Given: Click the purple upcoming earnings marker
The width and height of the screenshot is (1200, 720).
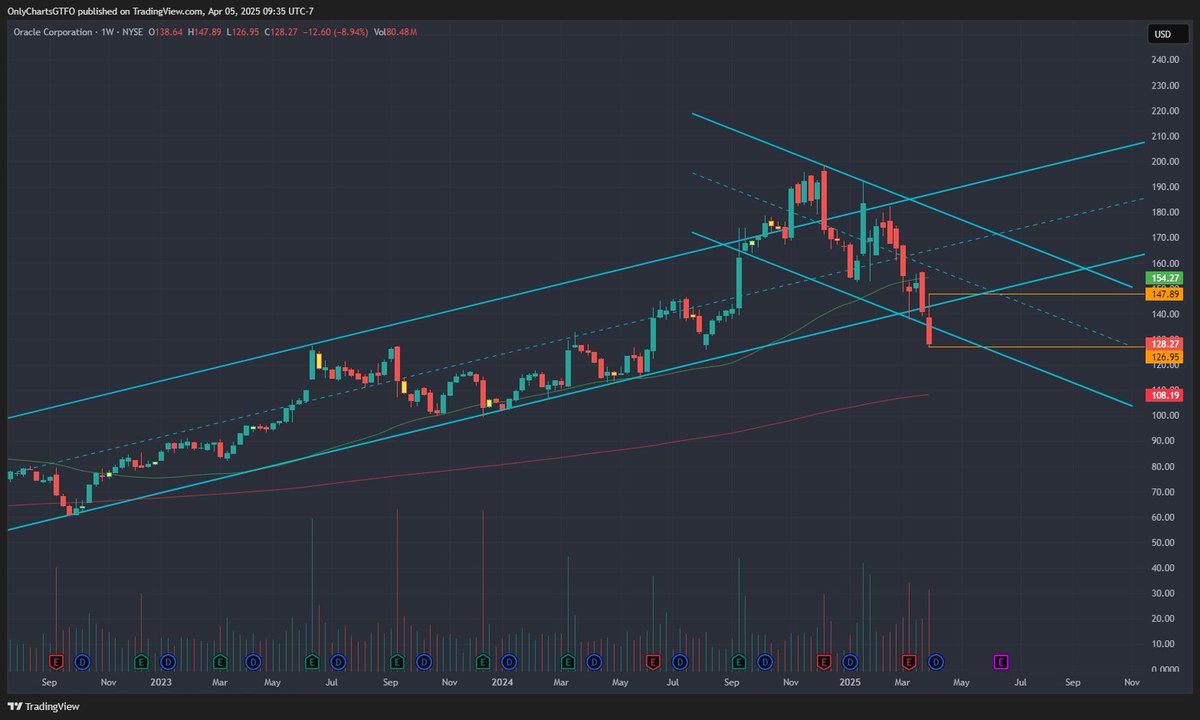Looking at the screenshot, I should coord(999,661).
